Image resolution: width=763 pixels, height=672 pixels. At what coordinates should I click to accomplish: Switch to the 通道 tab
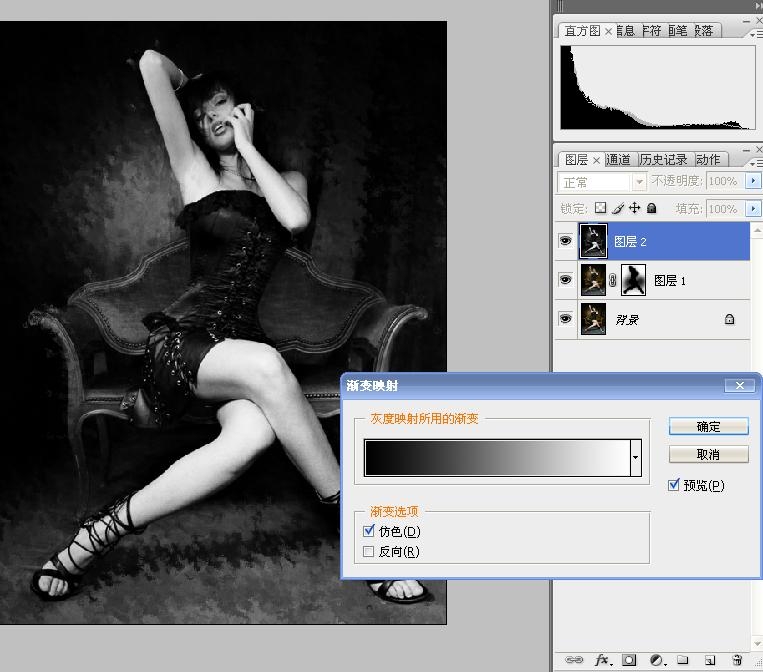(x=618, y=160)
